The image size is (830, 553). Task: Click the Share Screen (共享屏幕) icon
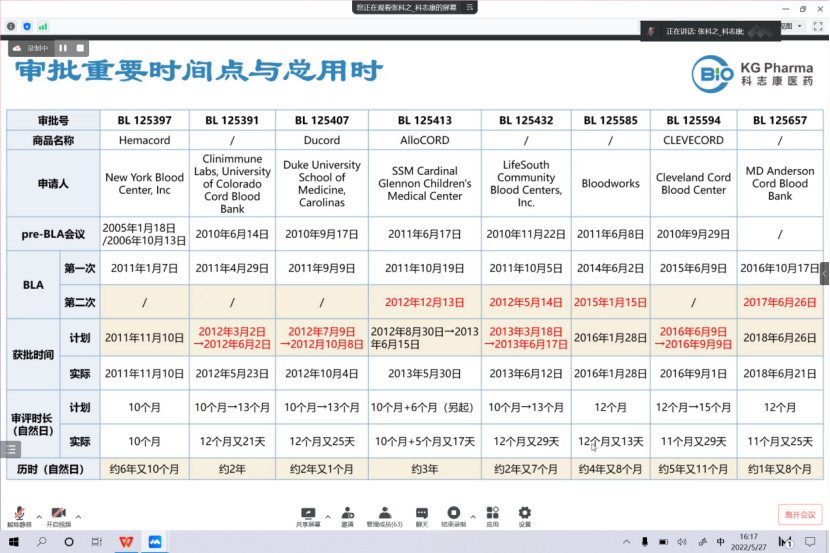pos(308,516)
